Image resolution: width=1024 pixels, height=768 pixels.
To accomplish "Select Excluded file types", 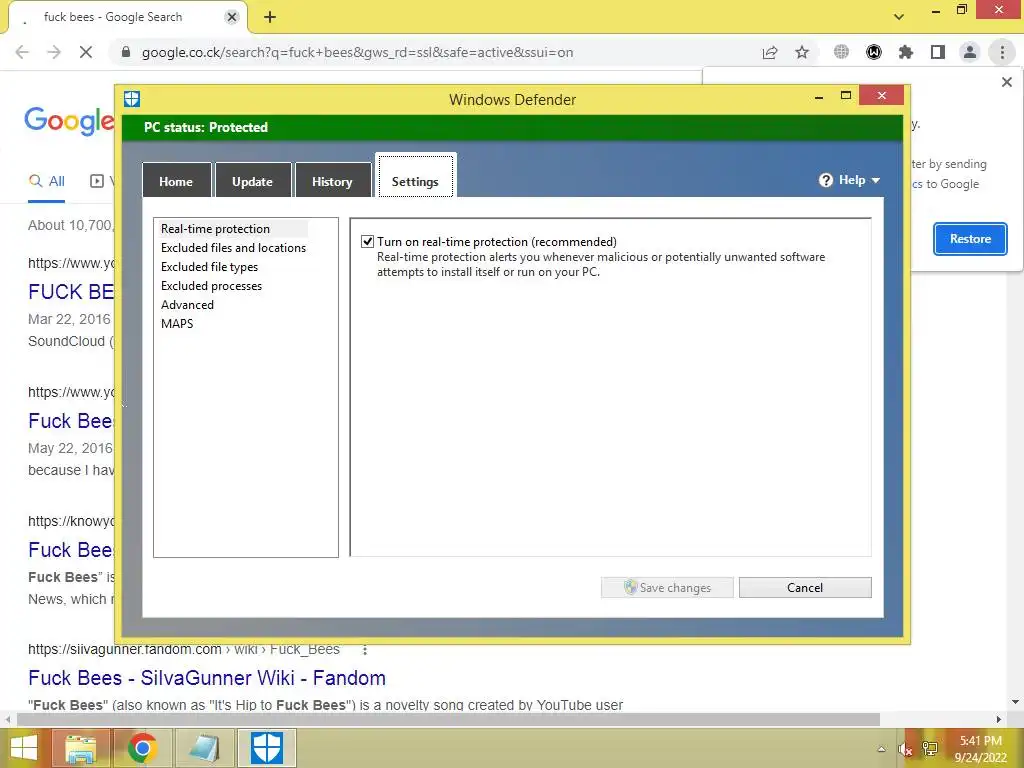I will [209, 266].
